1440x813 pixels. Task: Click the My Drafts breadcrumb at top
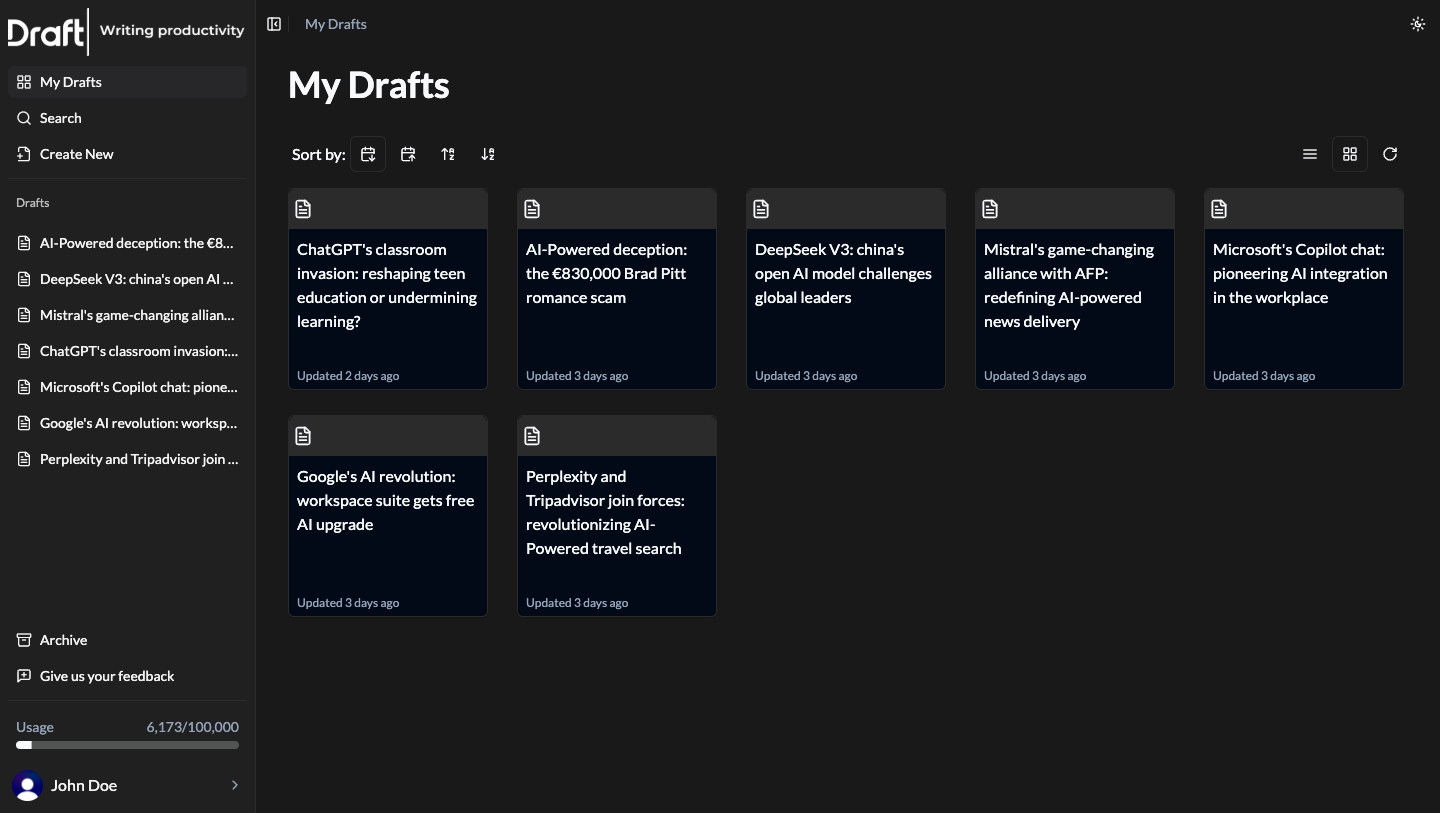(335, 24)
